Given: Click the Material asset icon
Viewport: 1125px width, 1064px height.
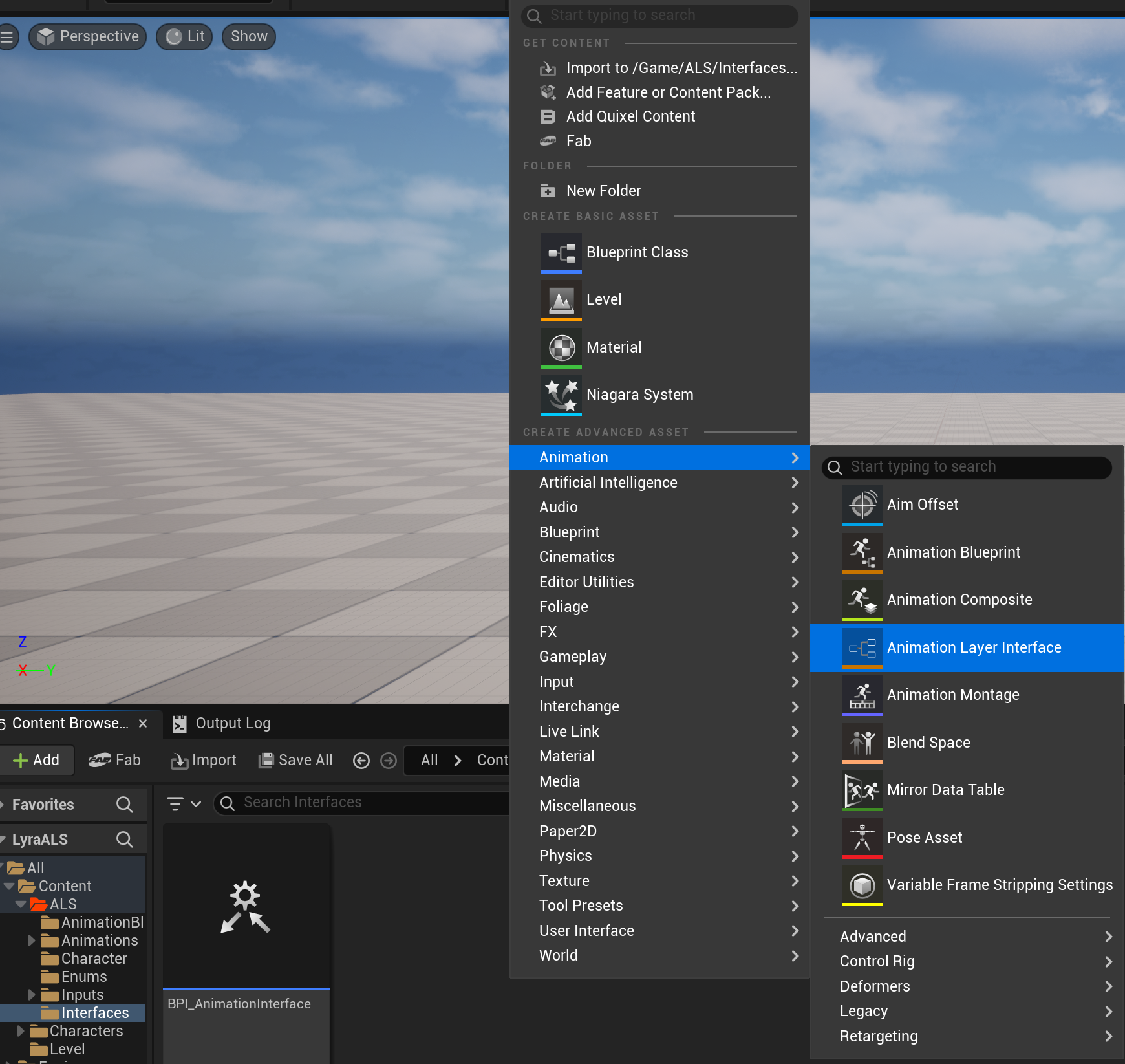Looking at the screenshot, I should (x=561, y=348).
